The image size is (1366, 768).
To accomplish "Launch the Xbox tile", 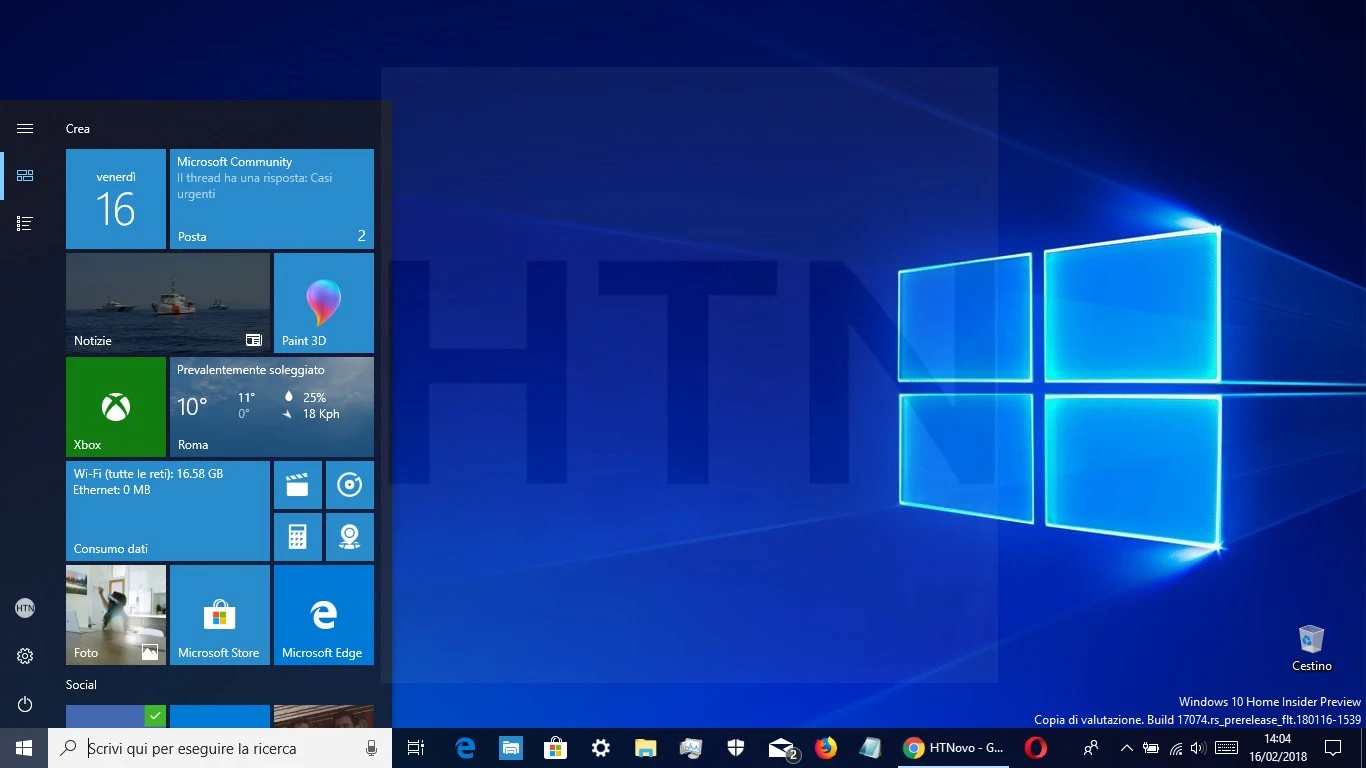I will pyautogui.click(x=116, y=407).
